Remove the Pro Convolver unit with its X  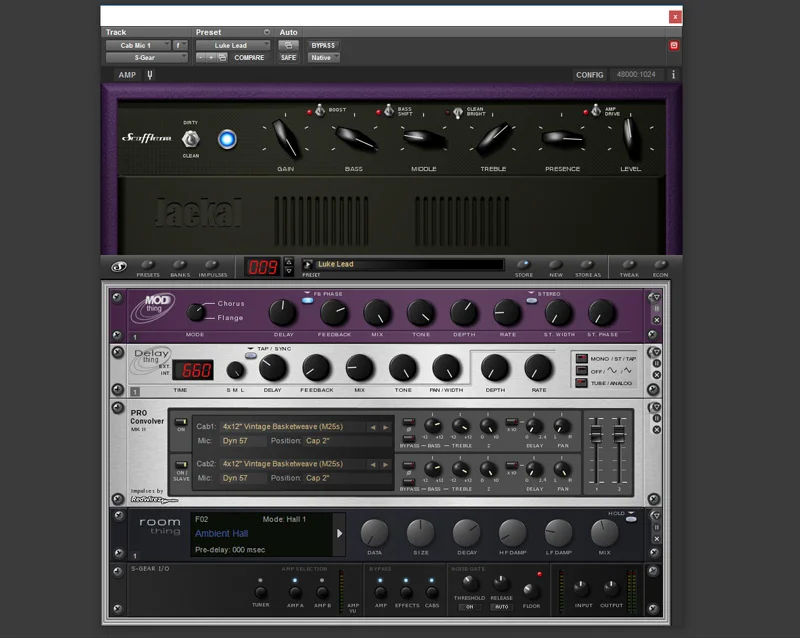pyautogui.click(x=657, y=430)
